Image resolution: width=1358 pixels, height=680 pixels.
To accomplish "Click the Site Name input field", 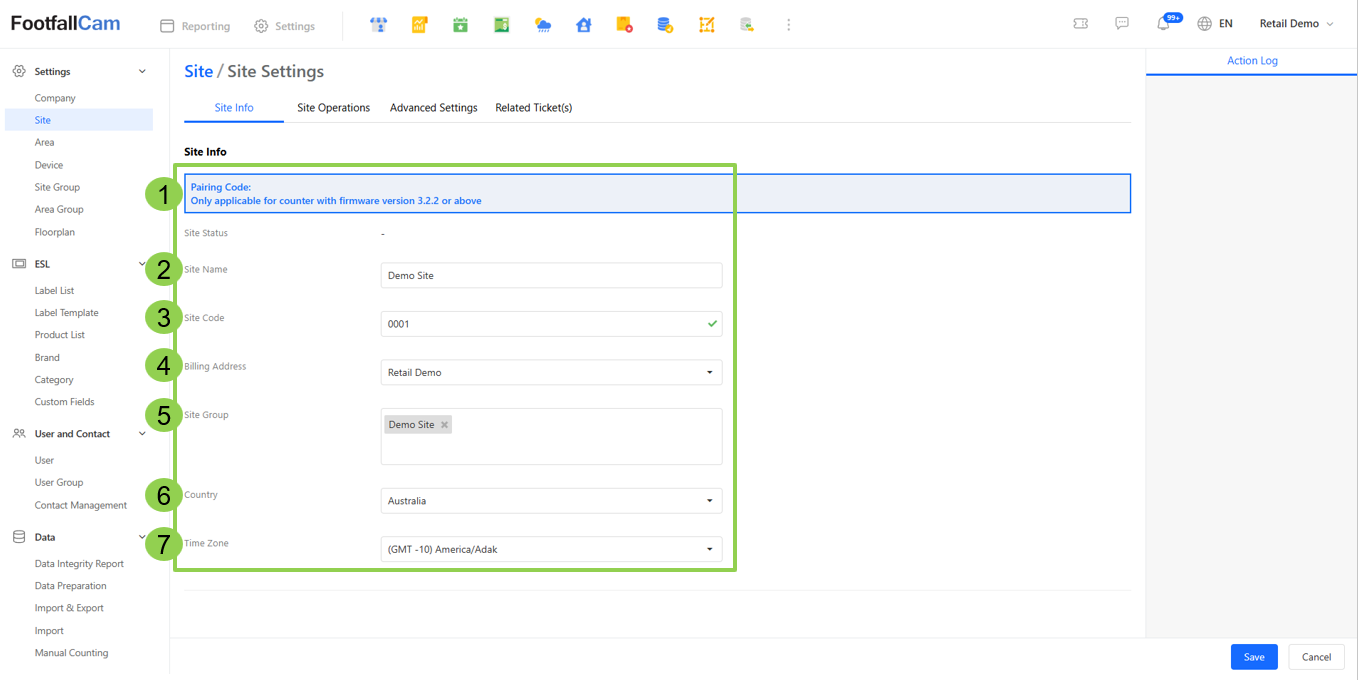I will click(x=551, y=275).
